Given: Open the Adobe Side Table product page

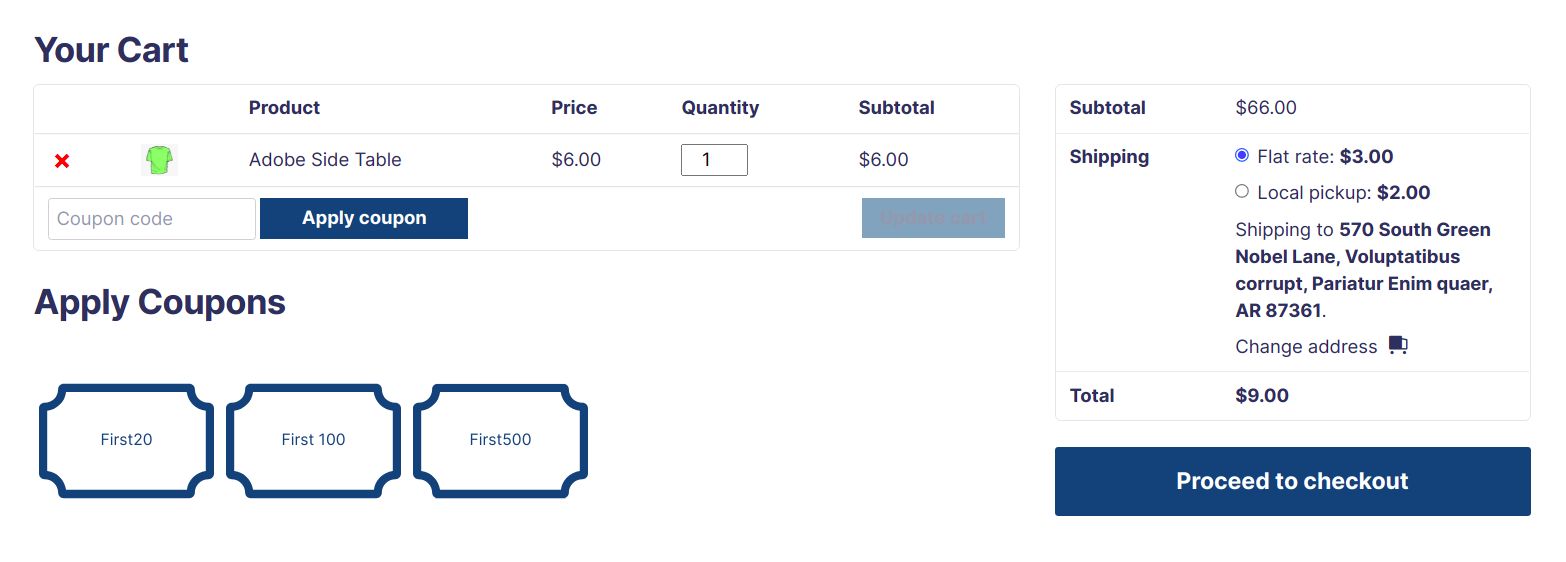Looking at the screenshot, I should click(x=325, y=160).
